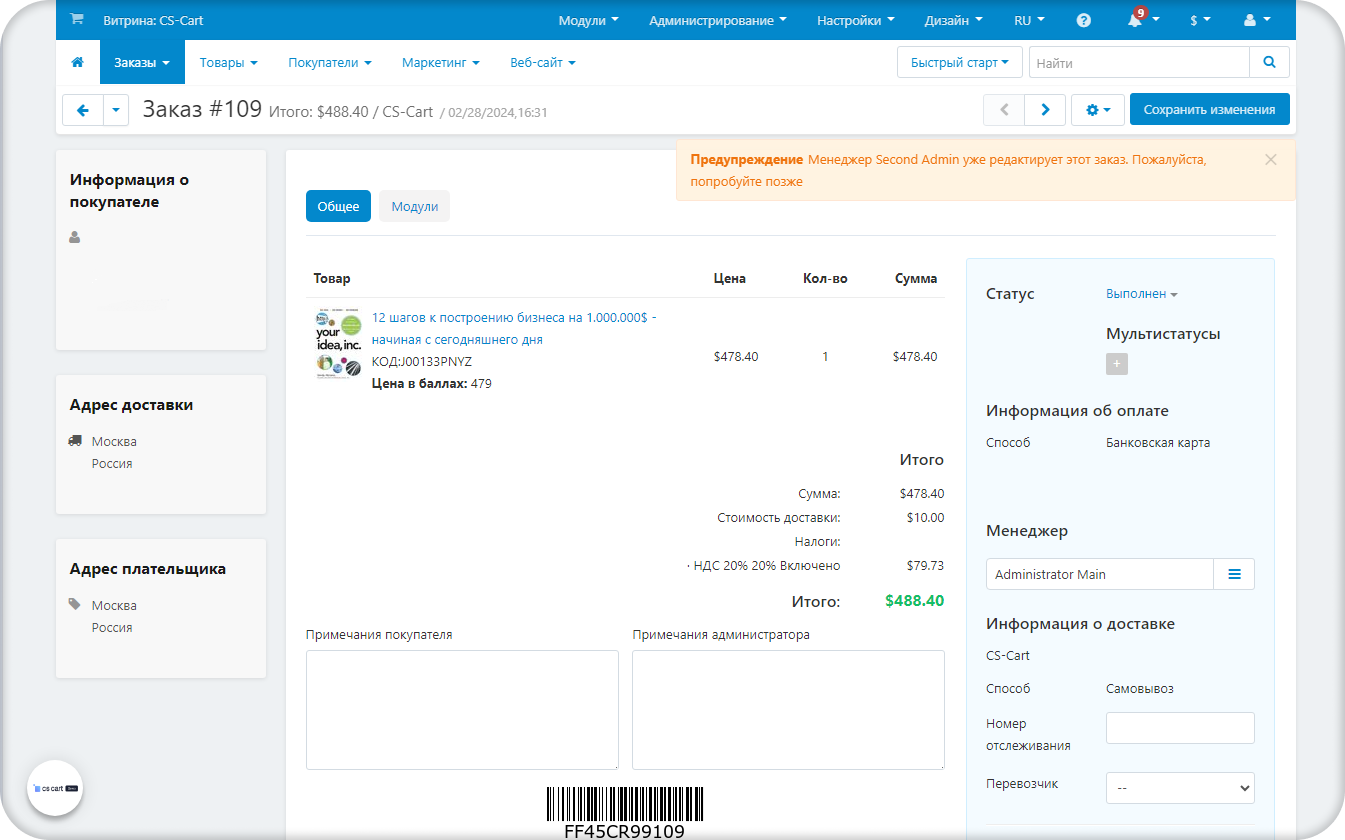This screenshot has width=1345, height=840.
Task: Dismiss the warning notification with X
Action: 1270,159
